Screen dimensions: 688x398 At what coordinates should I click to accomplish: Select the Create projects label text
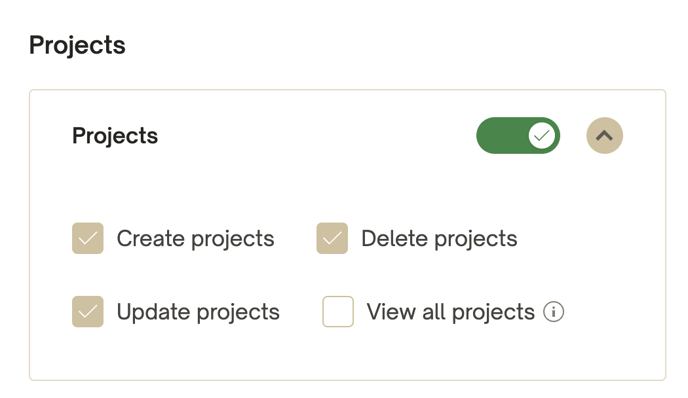pos(195,239)
